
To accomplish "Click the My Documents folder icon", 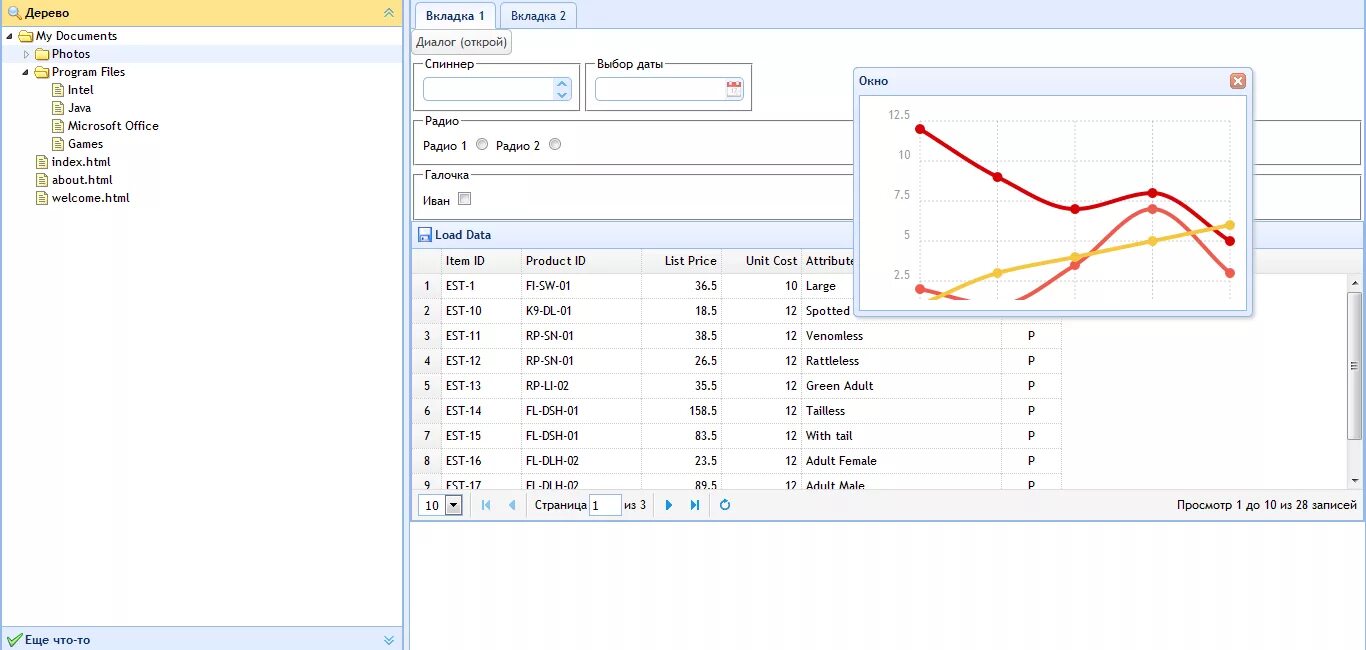I will [26, 36].
